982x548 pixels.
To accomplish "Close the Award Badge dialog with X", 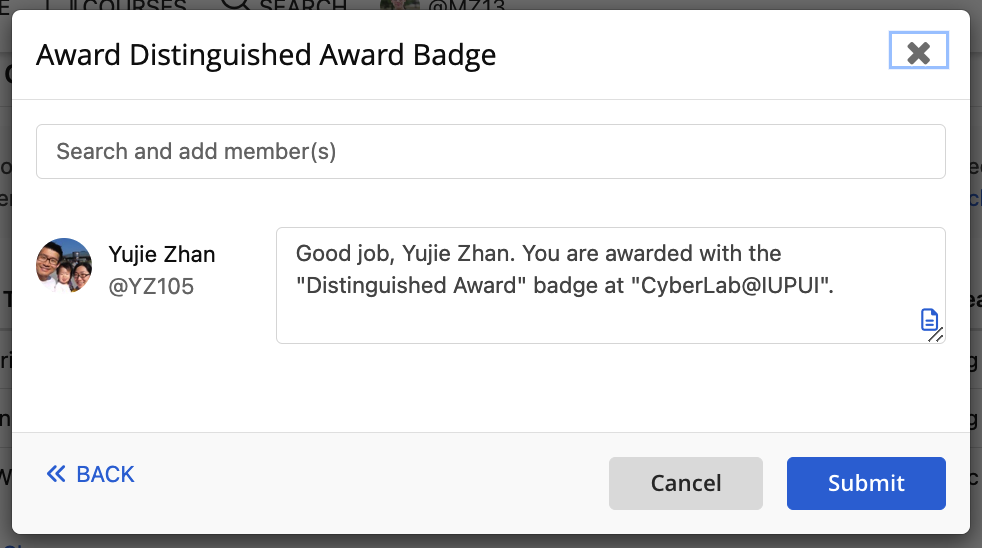I will tap(919, 51).
